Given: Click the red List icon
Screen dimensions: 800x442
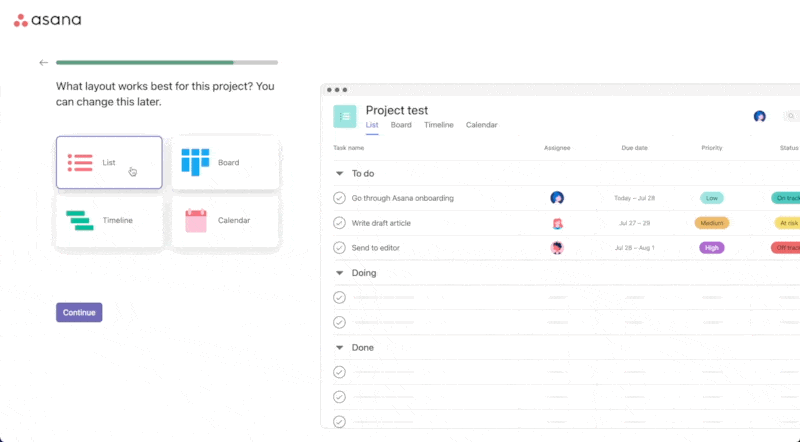Looking at the screenshot, I should click(x=80, y=163).
